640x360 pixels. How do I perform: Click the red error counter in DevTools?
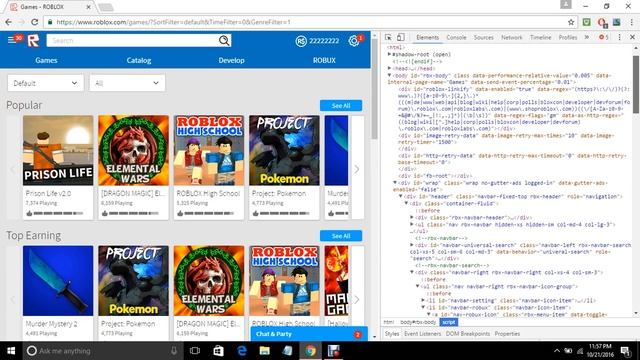tap(604, 37)
